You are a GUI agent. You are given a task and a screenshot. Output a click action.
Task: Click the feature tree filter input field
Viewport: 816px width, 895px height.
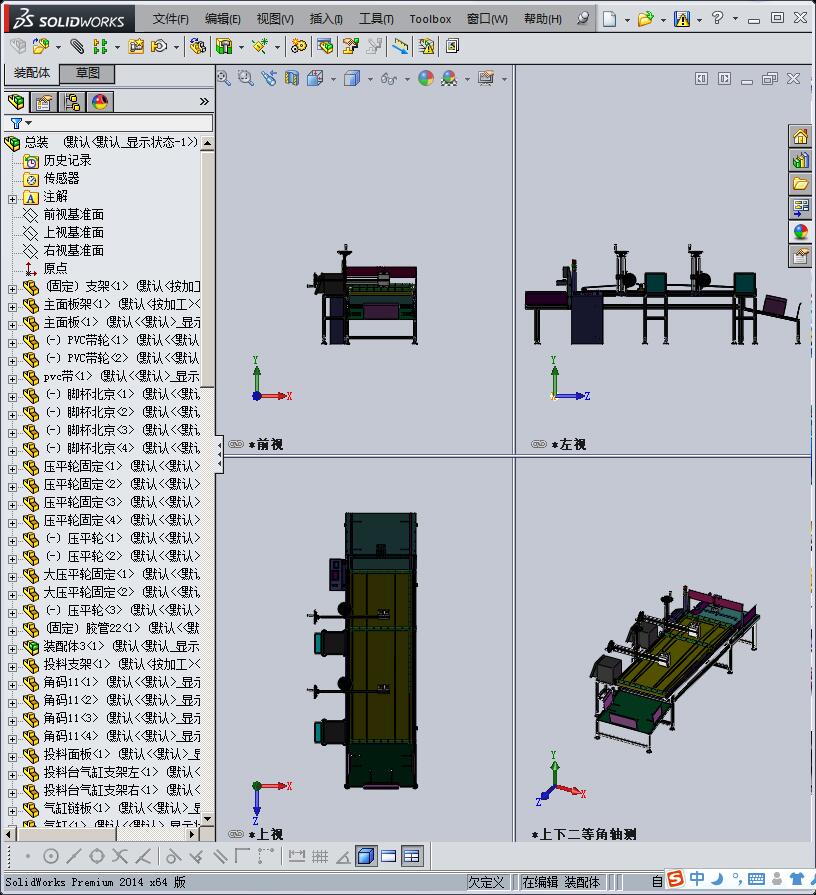pyautogui.click(x=108, y=123)
